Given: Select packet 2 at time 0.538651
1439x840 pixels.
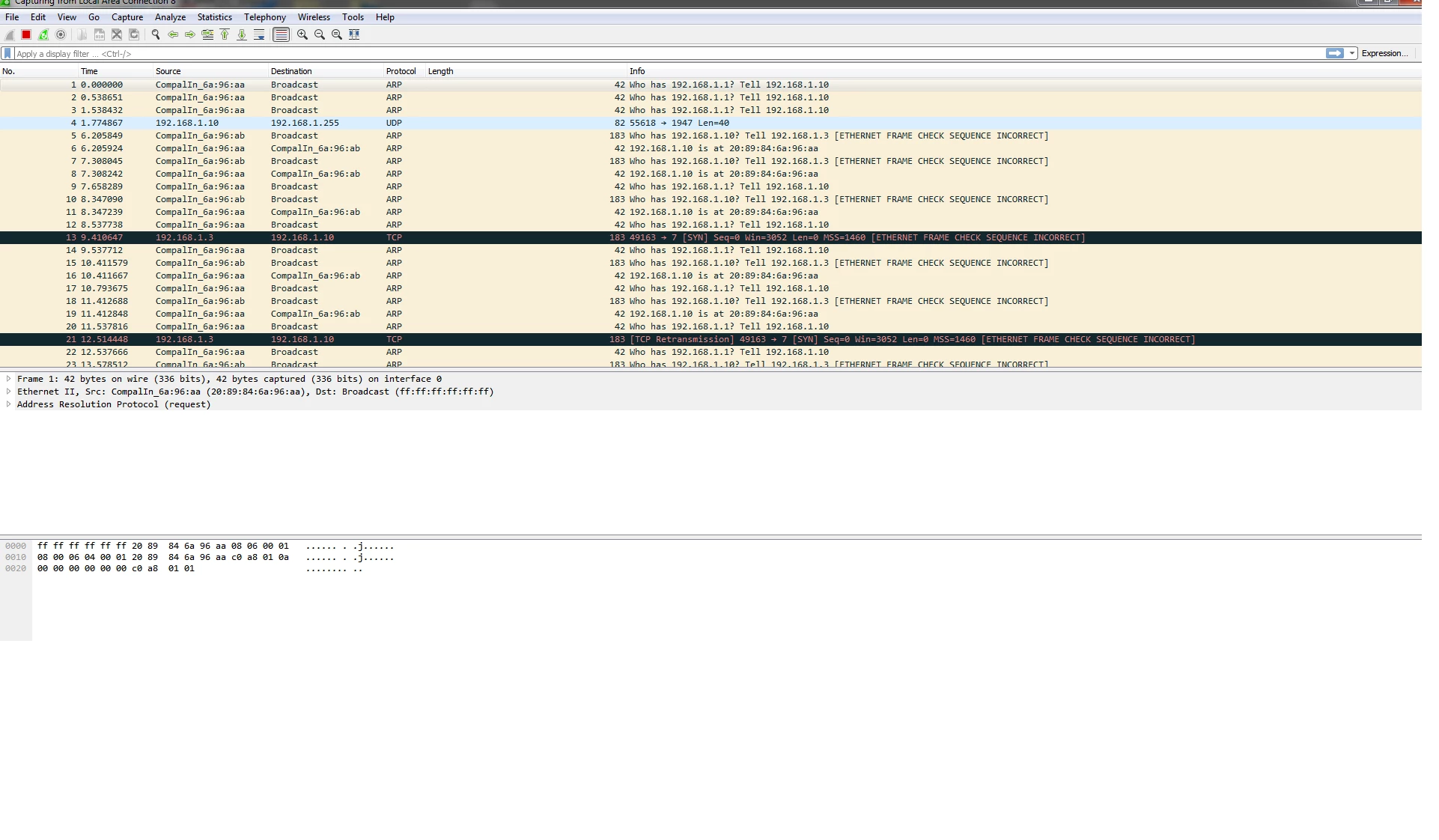Looking at the screenshot, I should pos(711,97).
